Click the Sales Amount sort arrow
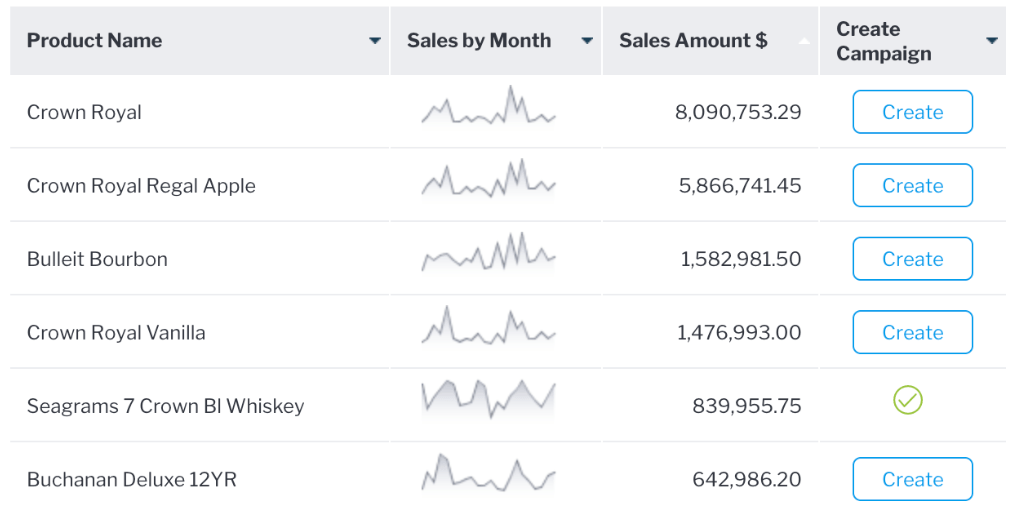The width and height of the screenshot is (1014, 514). coord(804,41)
